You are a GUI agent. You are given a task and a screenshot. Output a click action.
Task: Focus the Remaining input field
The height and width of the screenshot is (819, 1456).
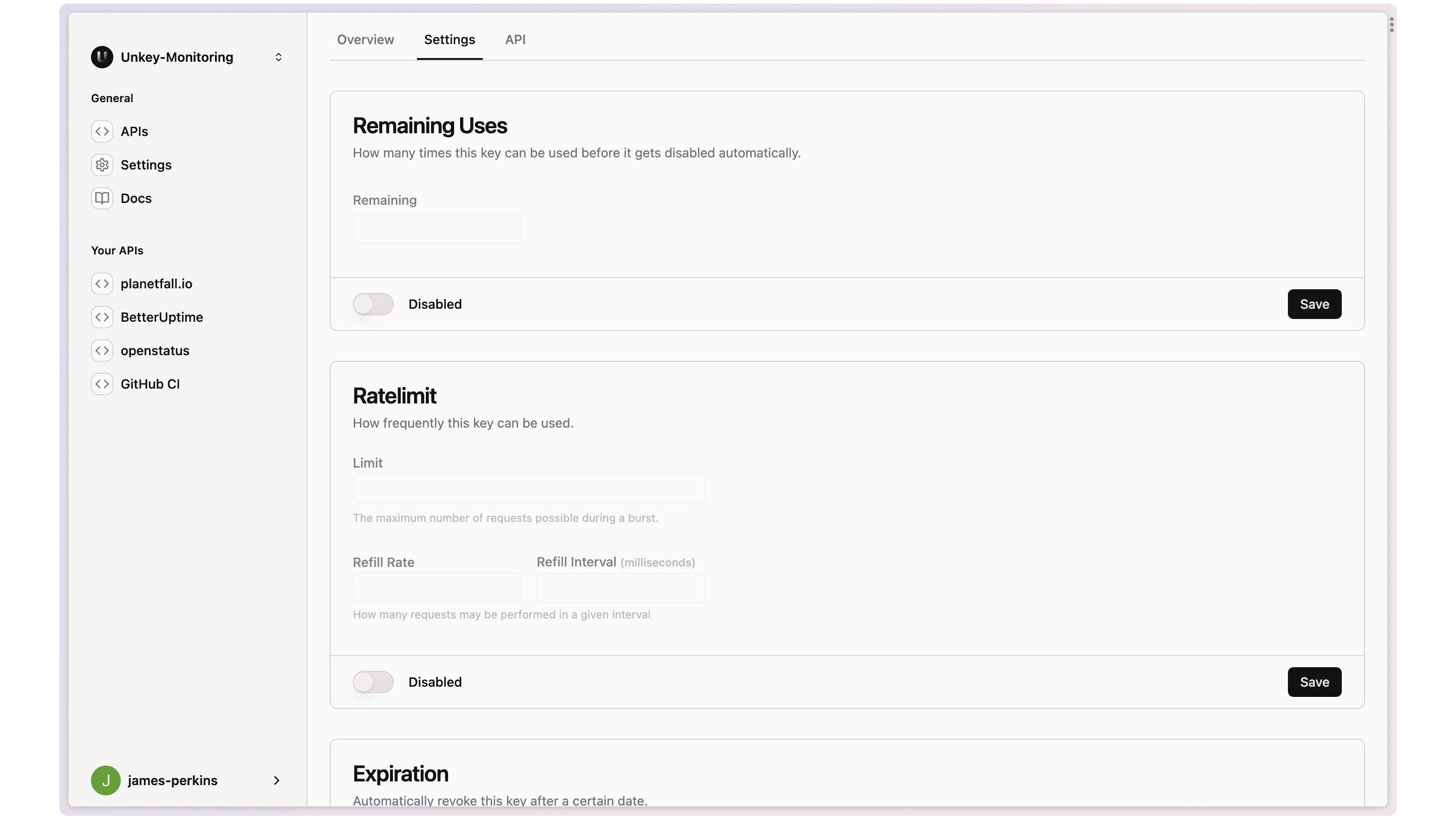click(x=436, y=229)
